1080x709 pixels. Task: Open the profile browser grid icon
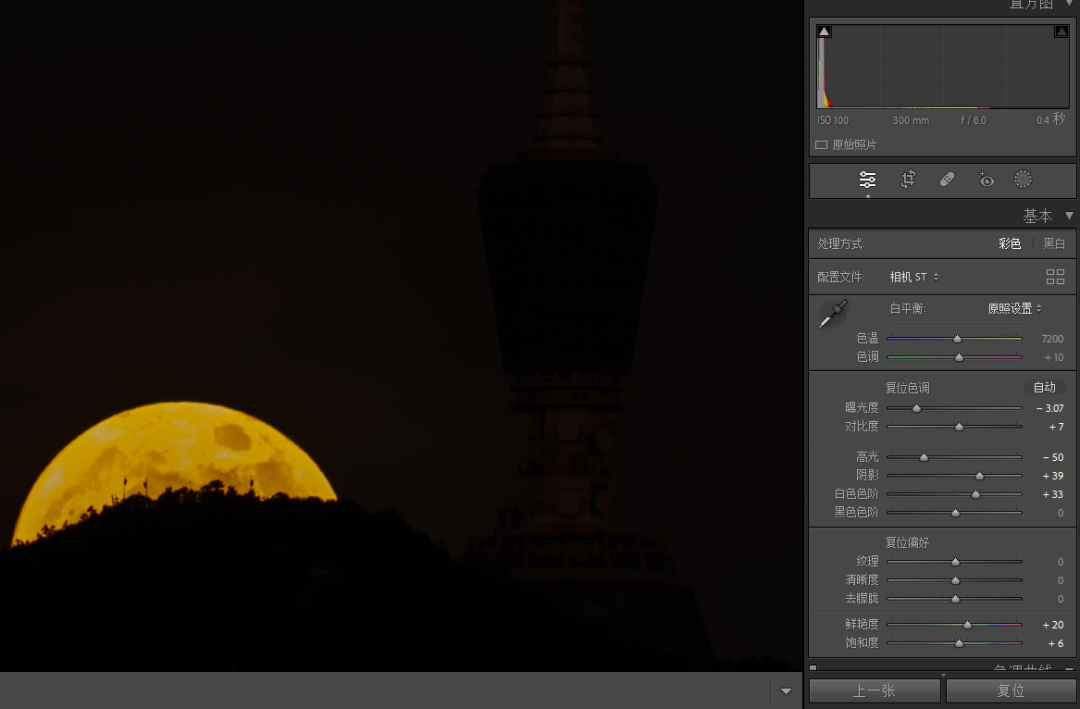[1055, 277]
